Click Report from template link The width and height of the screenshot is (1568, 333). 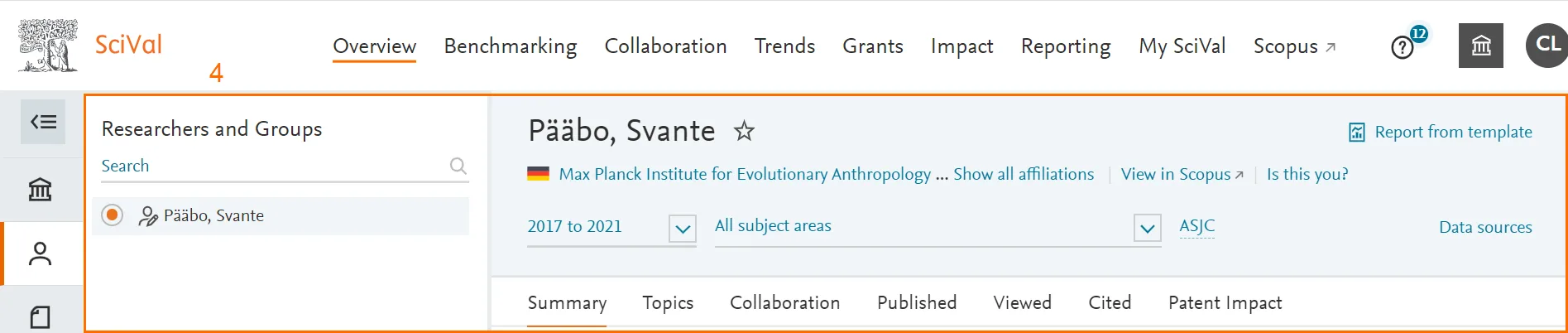tap(1452, 132)
